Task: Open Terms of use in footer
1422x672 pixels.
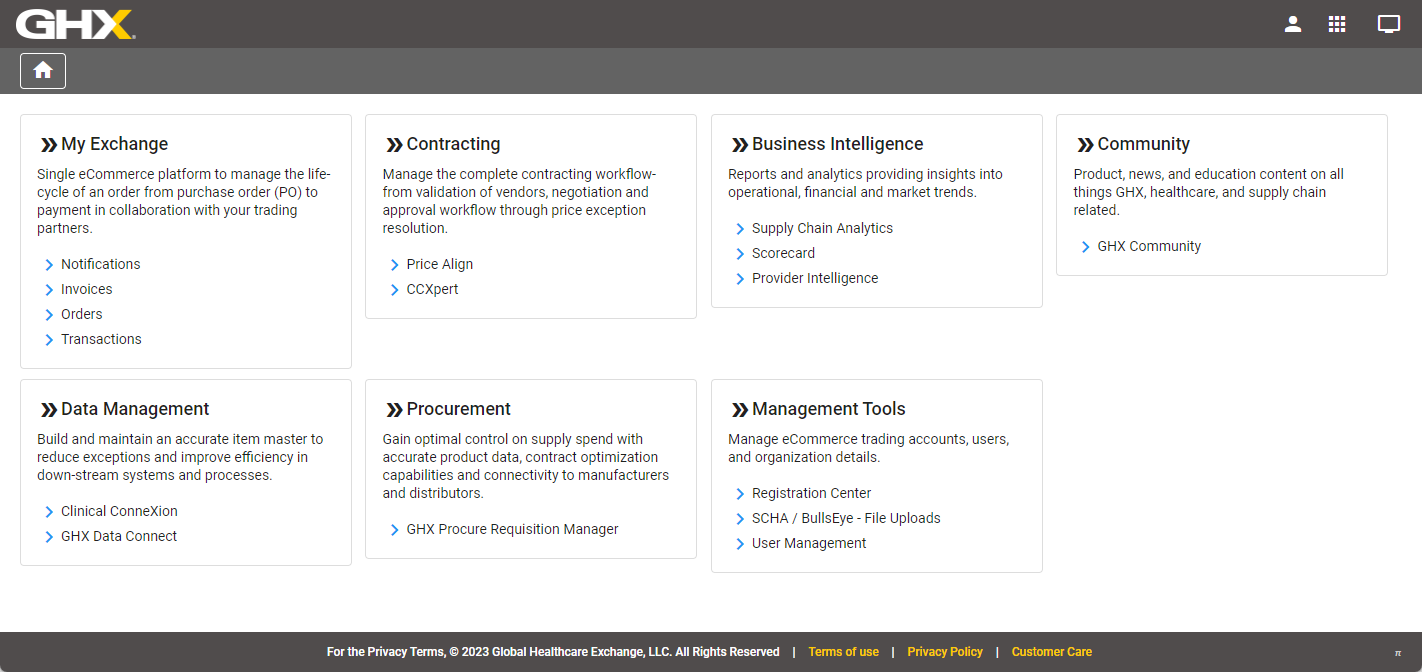Action: click(x=843, y=652)
